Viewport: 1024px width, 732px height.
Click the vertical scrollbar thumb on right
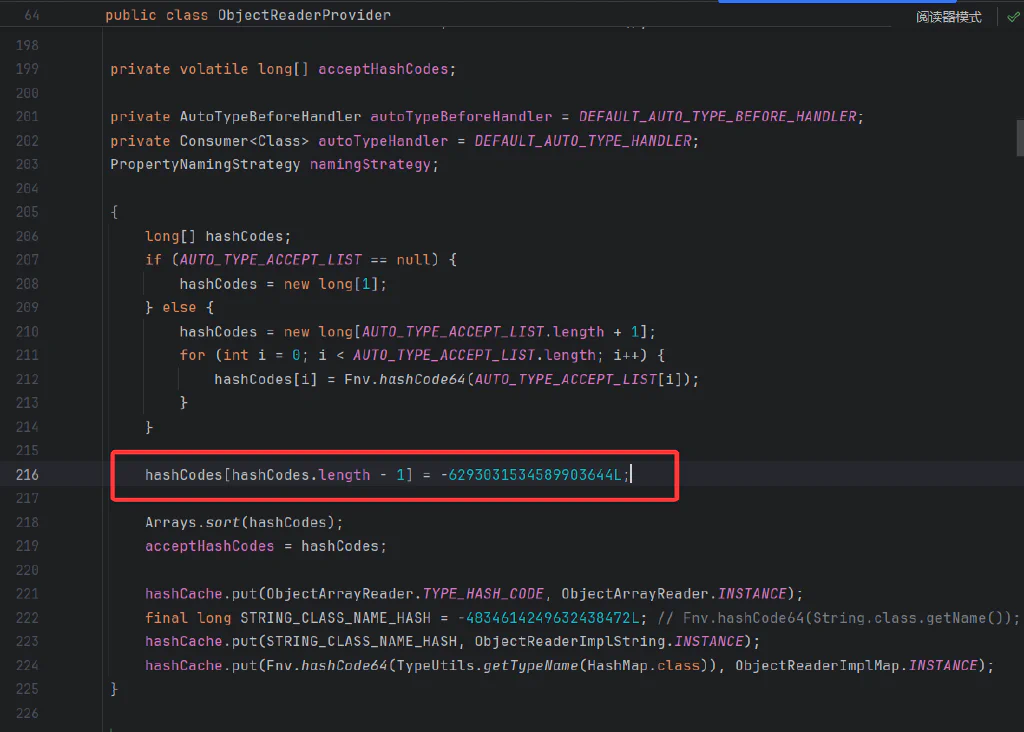1019,138
